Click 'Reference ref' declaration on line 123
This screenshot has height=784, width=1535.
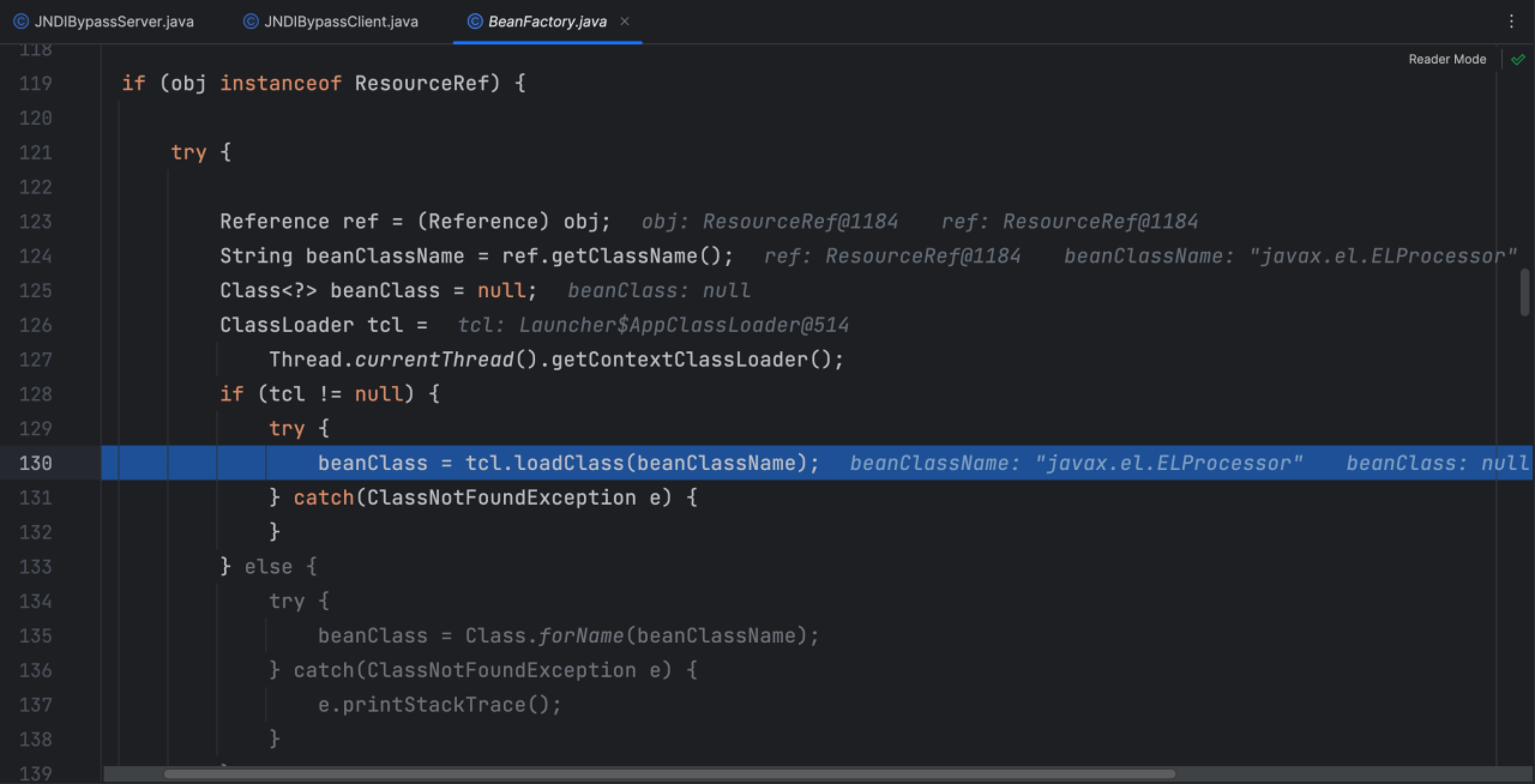(x=299, y=222)
